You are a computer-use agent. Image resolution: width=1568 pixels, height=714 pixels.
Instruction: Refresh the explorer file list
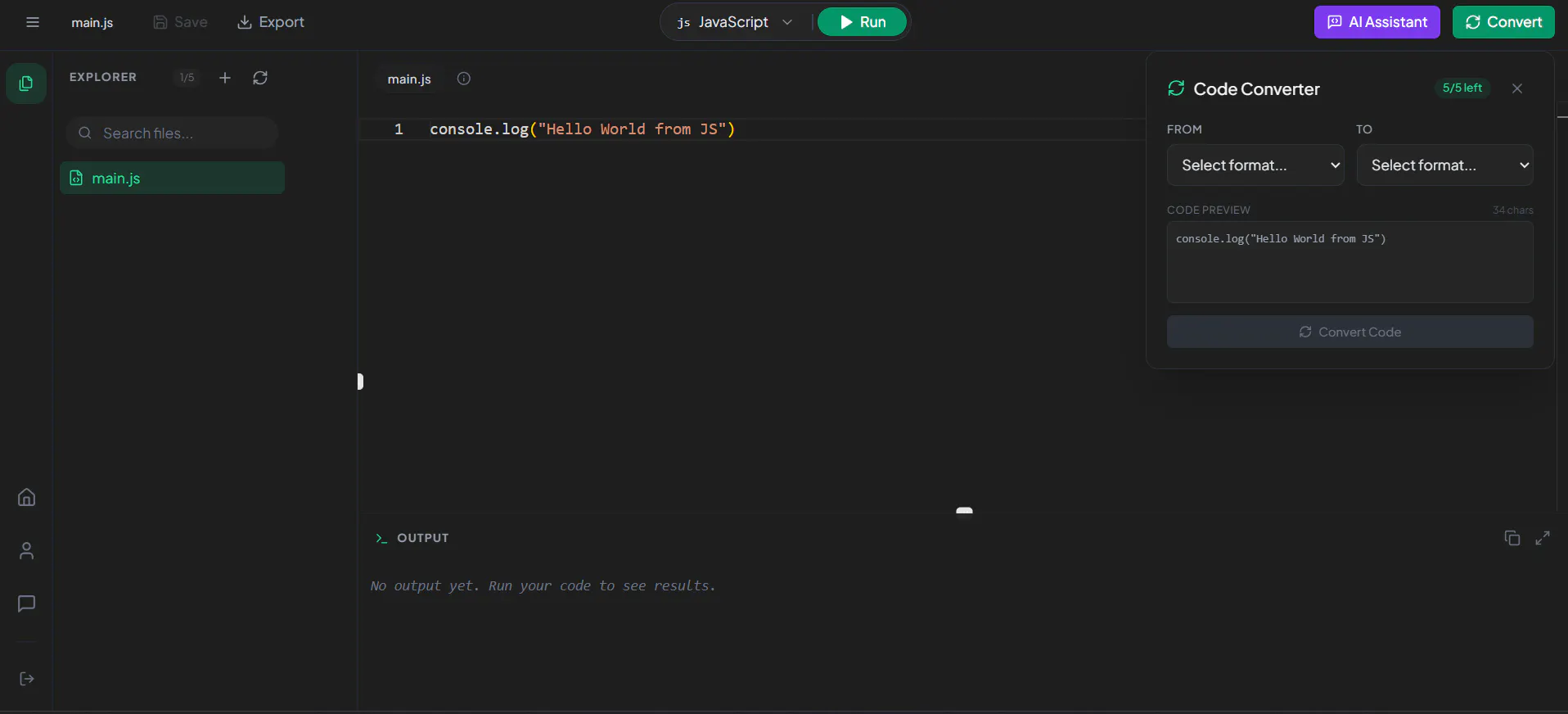[260, 78]
